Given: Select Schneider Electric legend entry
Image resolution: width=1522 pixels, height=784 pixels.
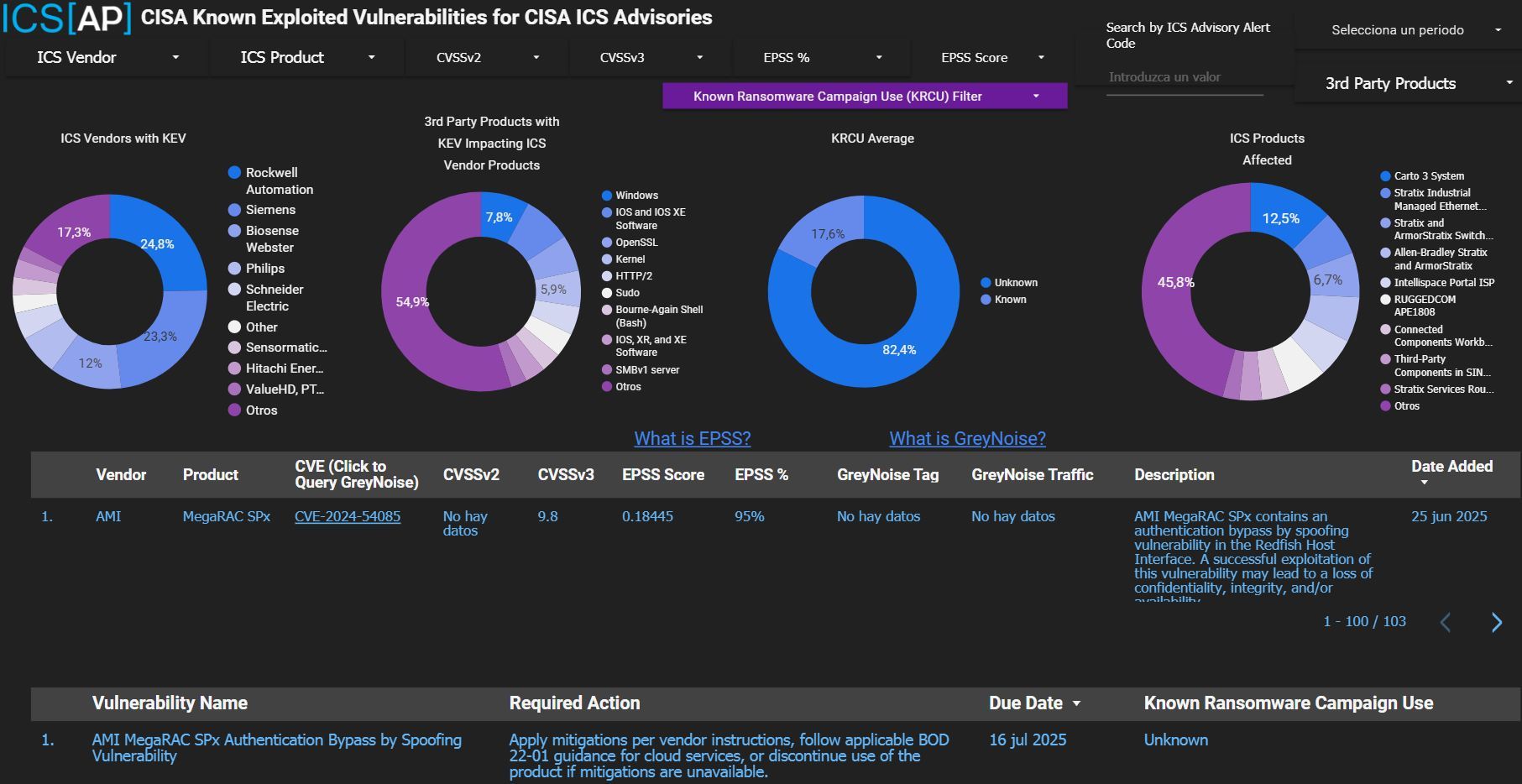Looking at the screenshot, I should (266, 298).
